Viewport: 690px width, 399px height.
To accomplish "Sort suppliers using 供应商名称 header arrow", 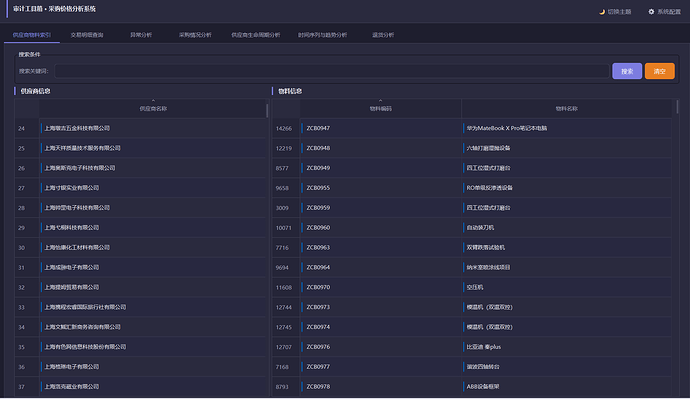I will 153,101.
